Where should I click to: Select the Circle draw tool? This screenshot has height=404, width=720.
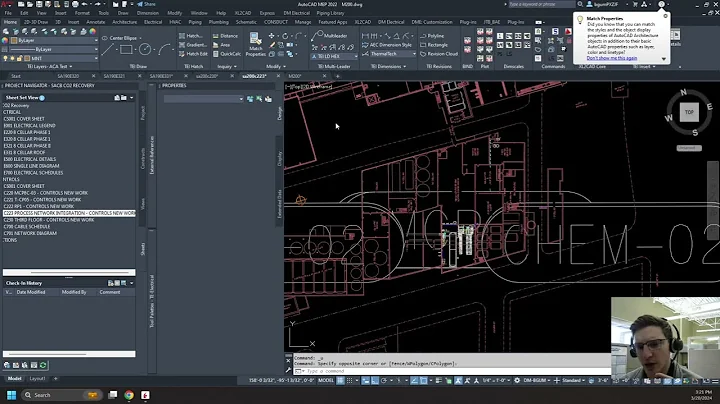145,50
